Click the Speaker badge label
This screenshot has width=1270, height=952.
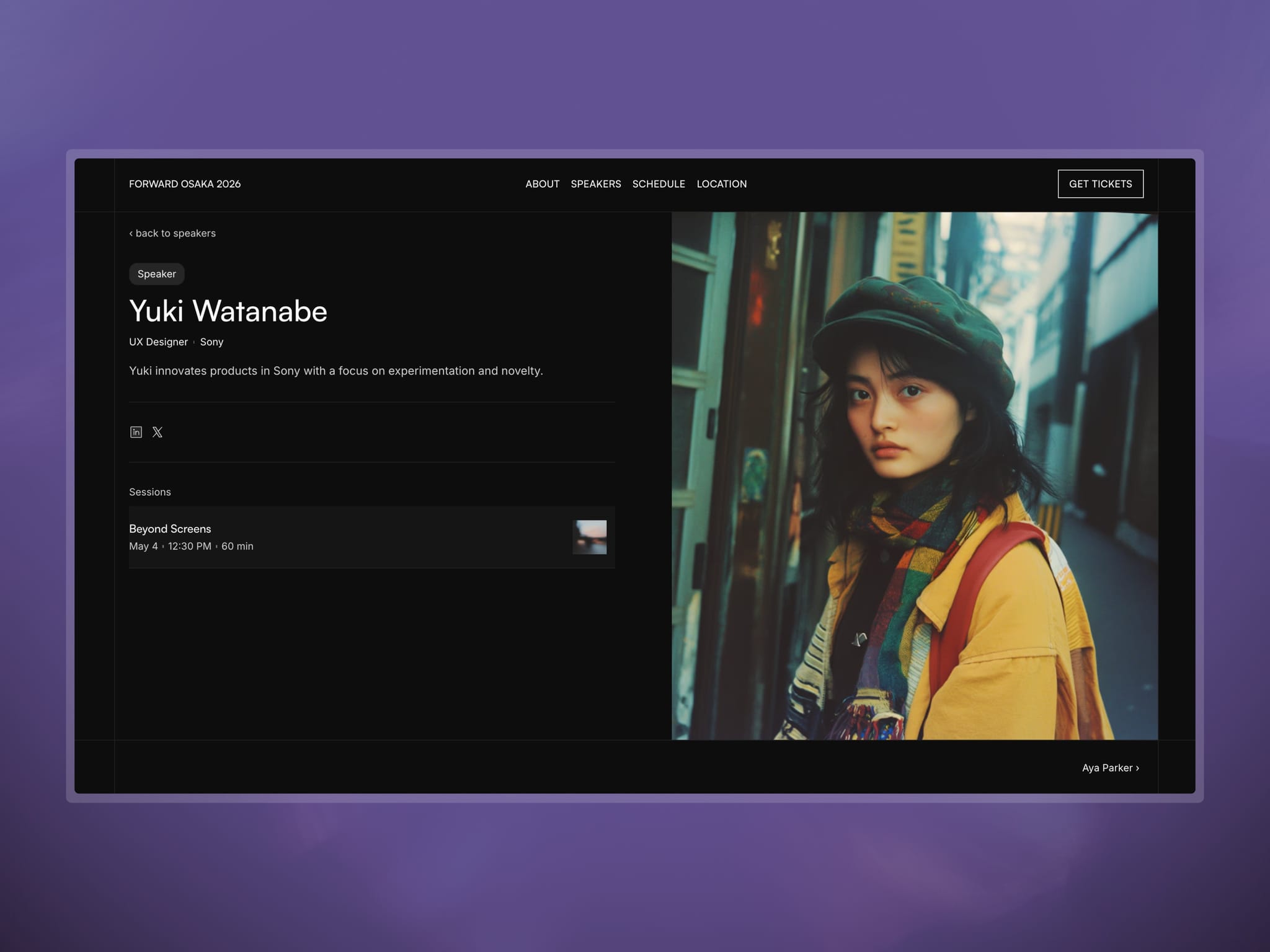tap(156, 274)
